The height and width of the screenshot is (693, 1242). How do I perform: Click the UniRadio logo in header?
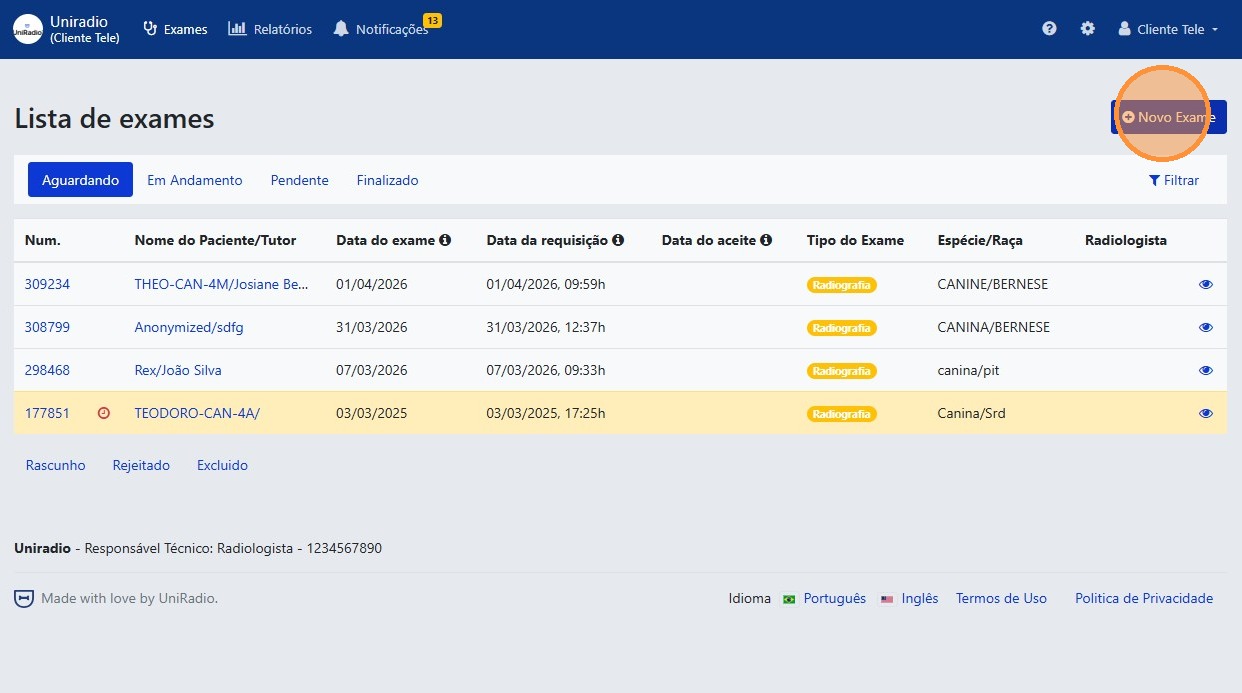click(x=28, y=29)
